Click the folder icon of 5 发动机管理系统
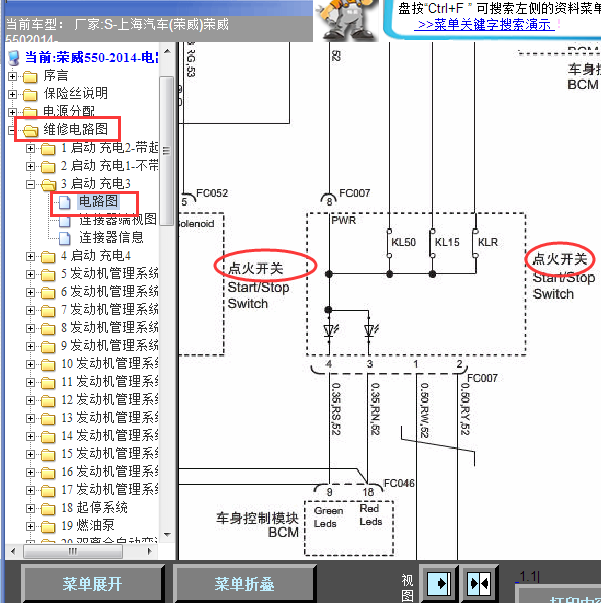This screenshot has width=601, height=603. [x=48, y=275]
